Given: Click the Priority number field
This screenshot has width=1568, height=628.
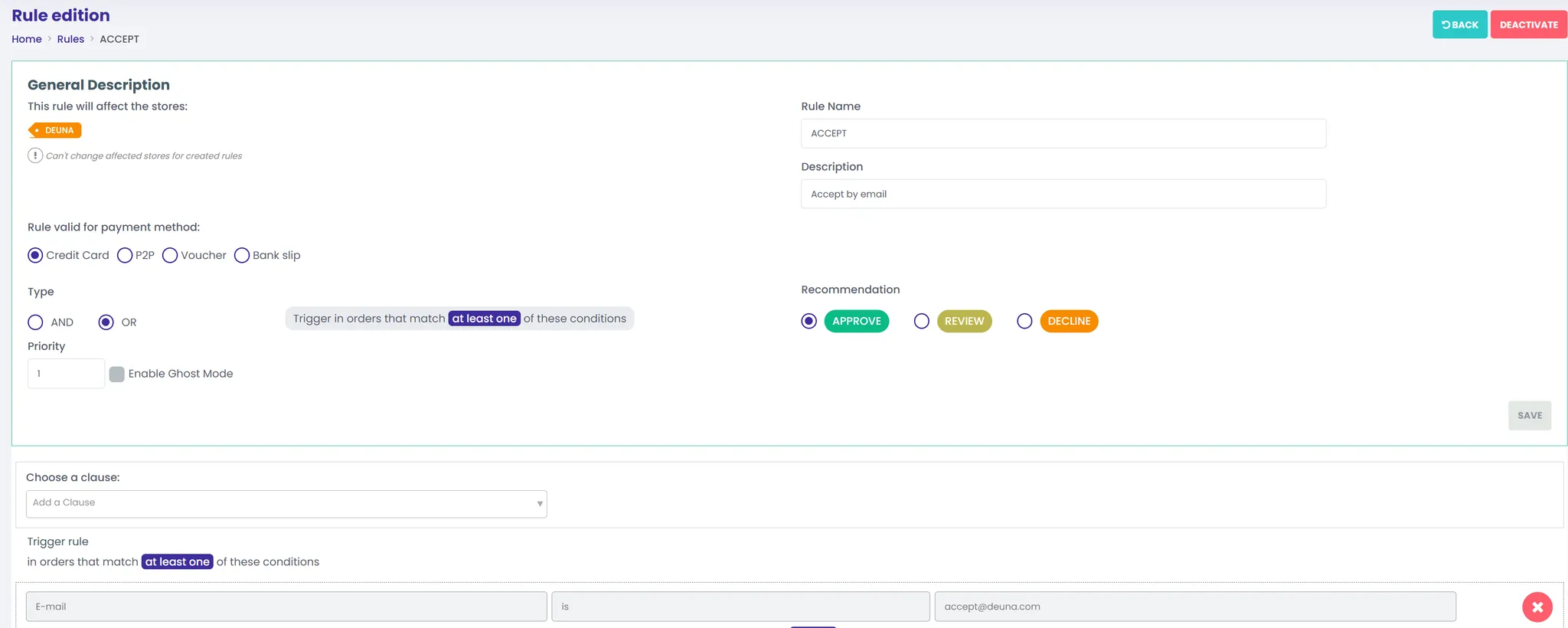Looking at the screenshot, I should tap(66, 374).
